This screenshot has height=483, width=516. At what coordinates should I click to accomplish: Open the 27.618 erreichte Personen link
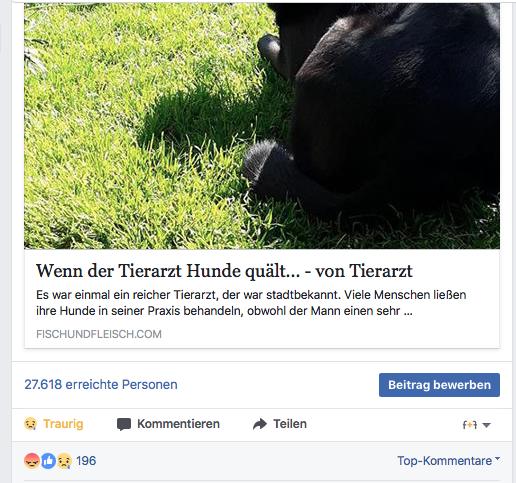(101, 385)
